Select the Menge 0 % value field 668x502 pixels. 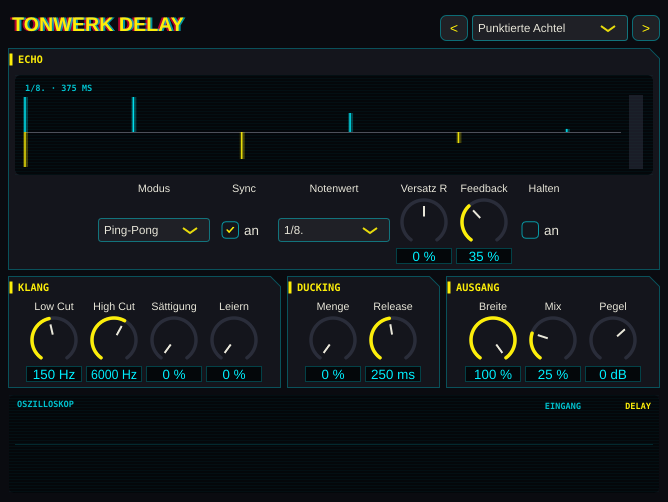pos(333,374)
